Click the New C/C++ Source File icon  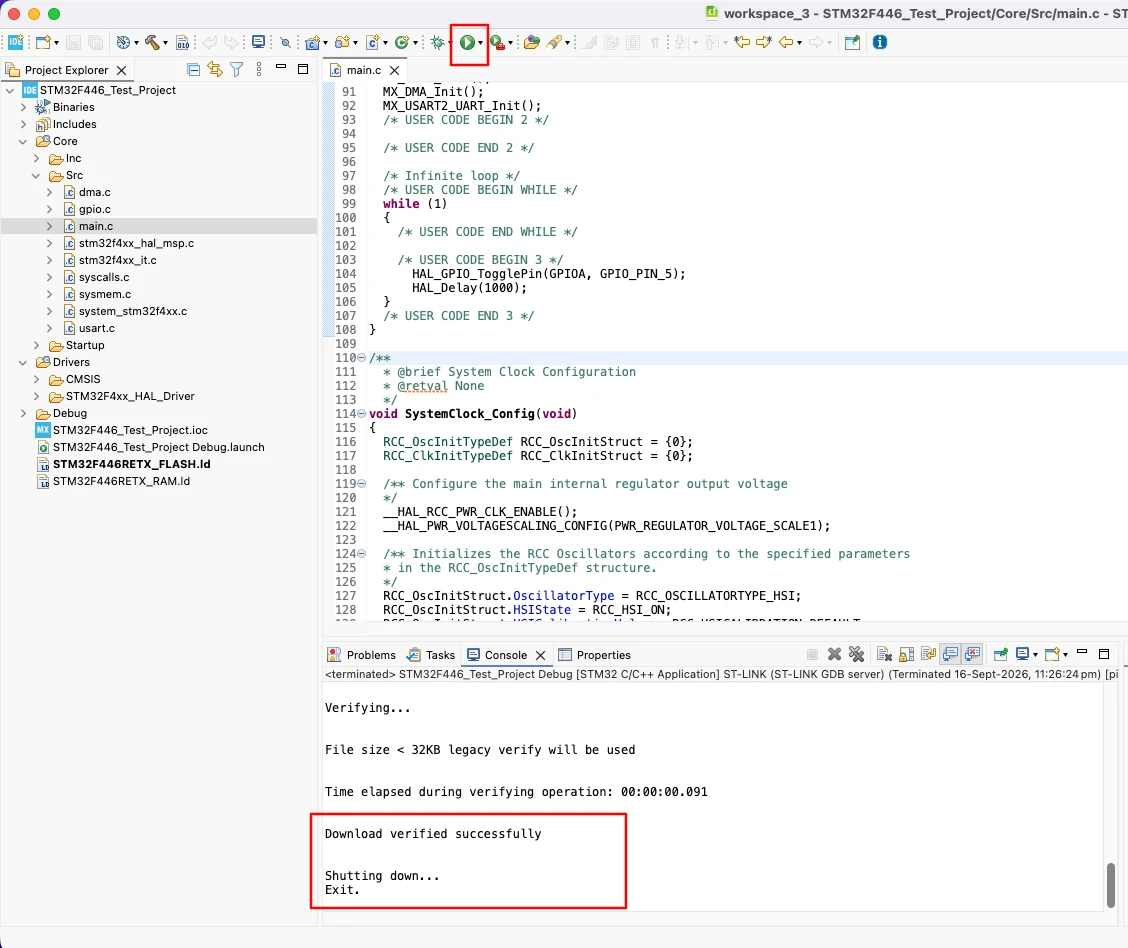(373, 42)
